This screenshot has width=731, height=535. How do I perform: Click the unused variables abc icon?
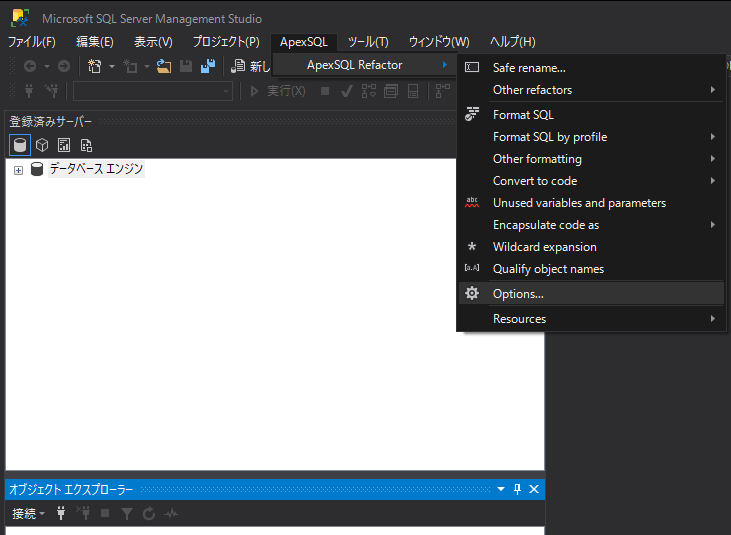tap(472, 202)
